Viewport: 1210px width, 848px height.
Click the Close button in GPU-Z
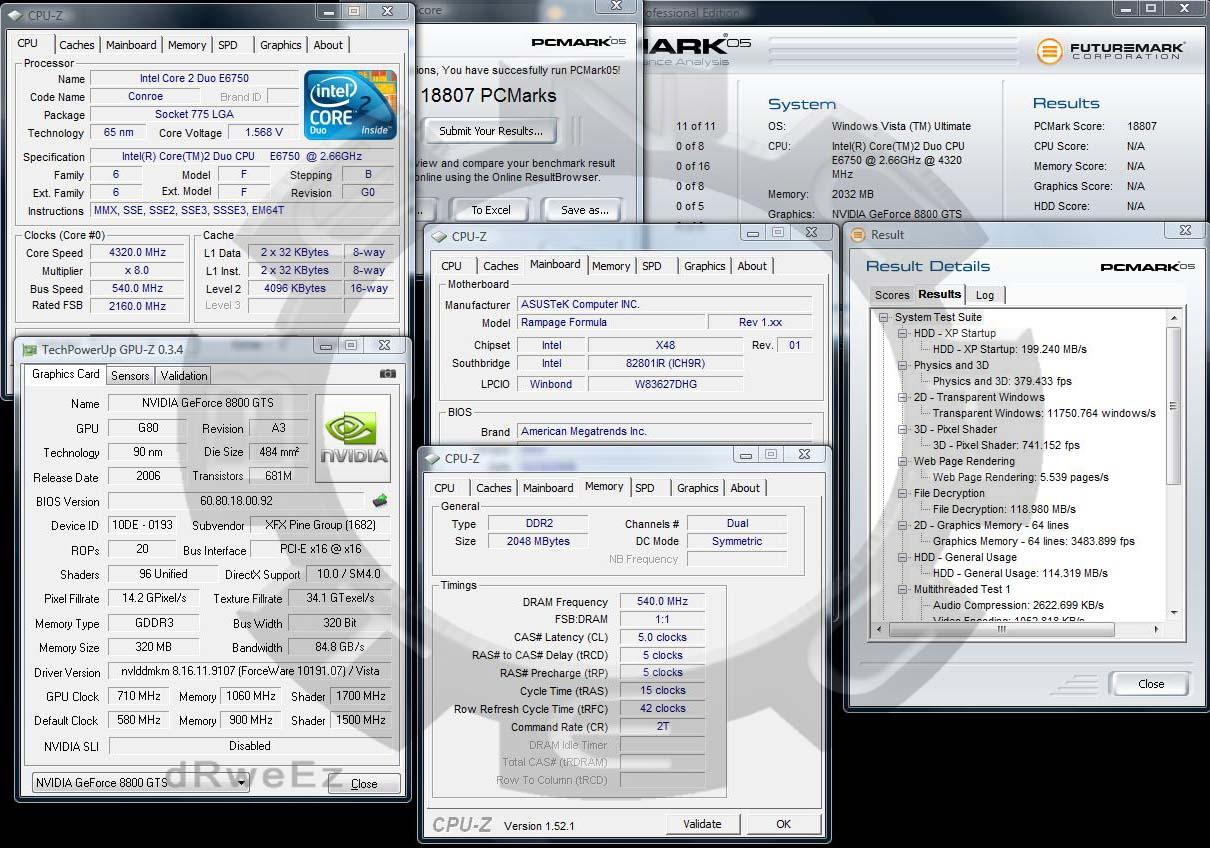click(x=364, y=784)
